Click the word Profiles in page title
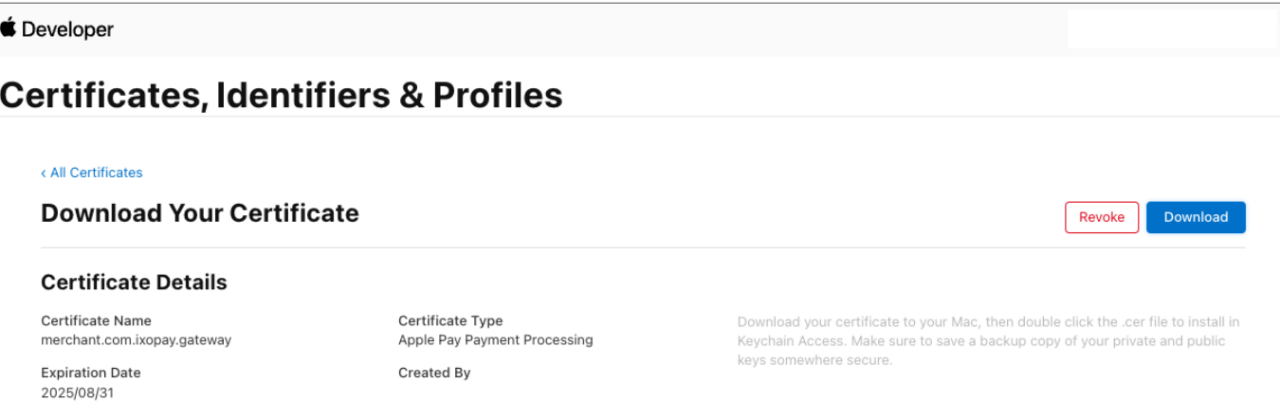The width and height of the screenshot is (1280, 402). [497, 95]
